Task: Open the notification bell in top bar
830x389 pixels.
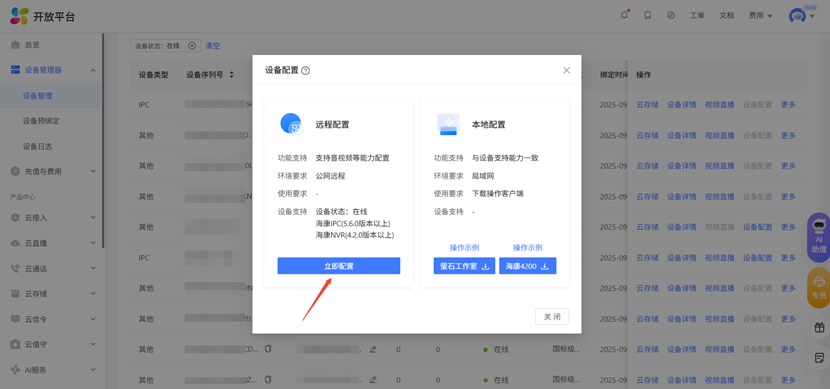Action: [x=624, y=15]
